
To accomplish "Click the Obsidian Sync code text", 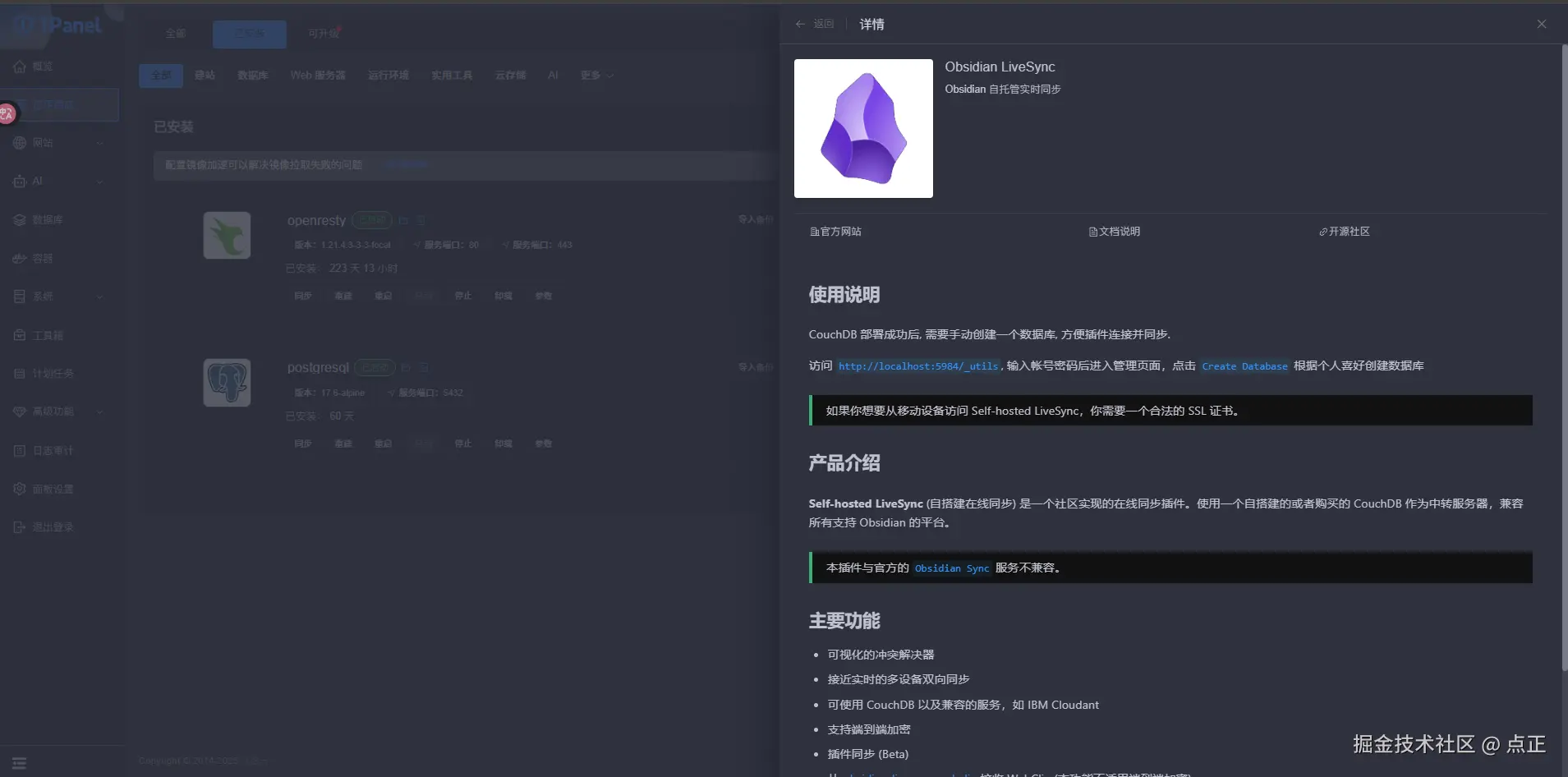I will (952, 568).
